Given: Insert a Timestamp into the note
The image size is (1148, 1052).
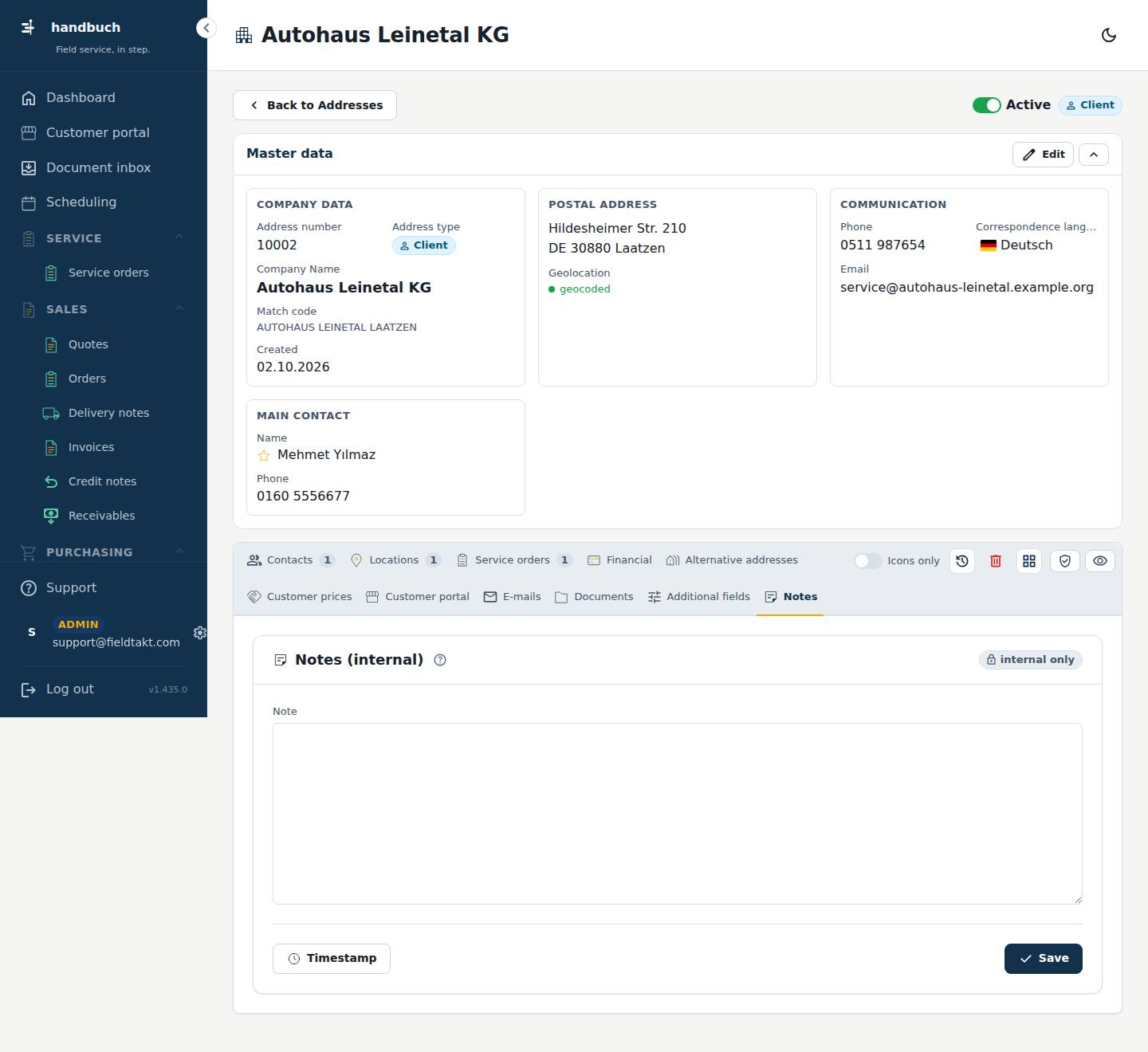Looking at the screenshot, I should pyautogui.click(x=332, y=959).
